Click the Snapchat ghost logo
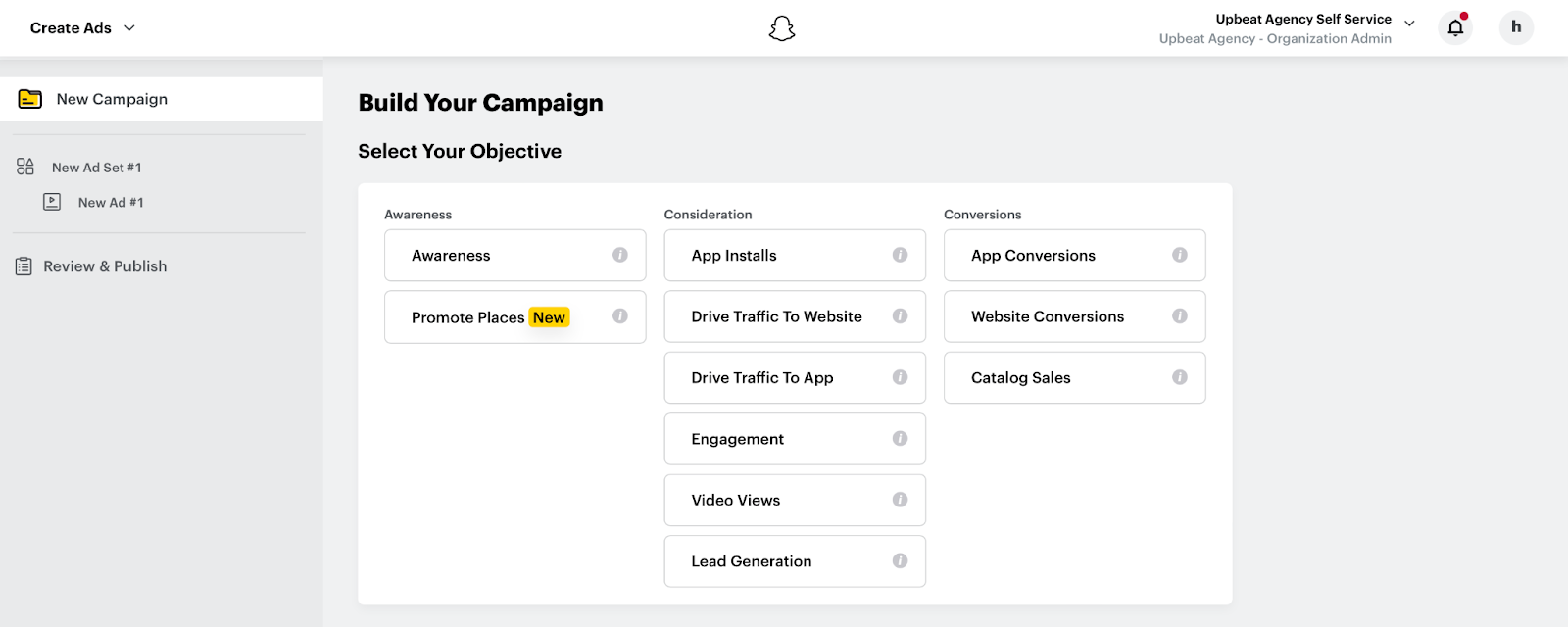Image resolution: width=1568 pixels, height=627 pixels. pyautogui.click(x=781, y=28)
